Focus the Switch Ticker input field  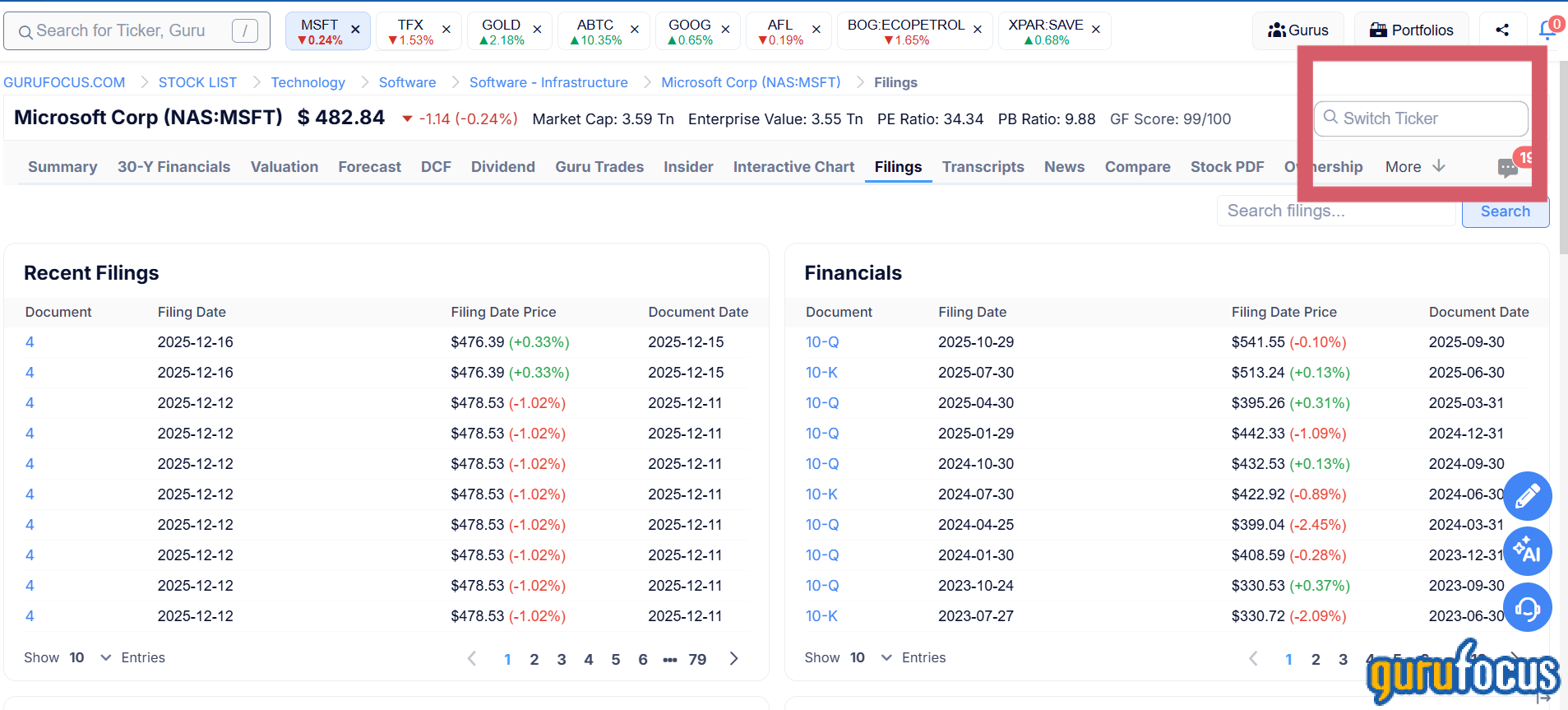[1421, 118]
